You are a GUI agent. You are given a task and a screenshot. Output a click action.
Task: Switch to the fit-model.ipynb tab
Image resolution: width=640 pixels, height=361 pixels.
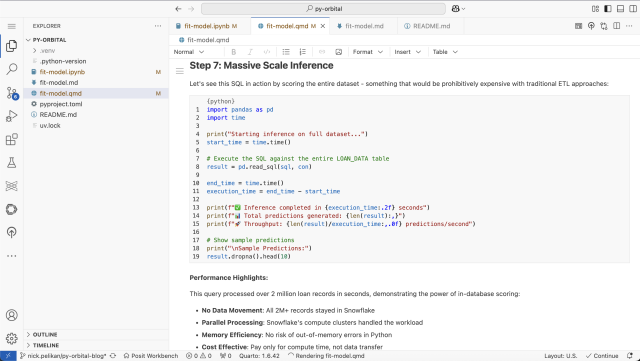(x=210, y=26)
